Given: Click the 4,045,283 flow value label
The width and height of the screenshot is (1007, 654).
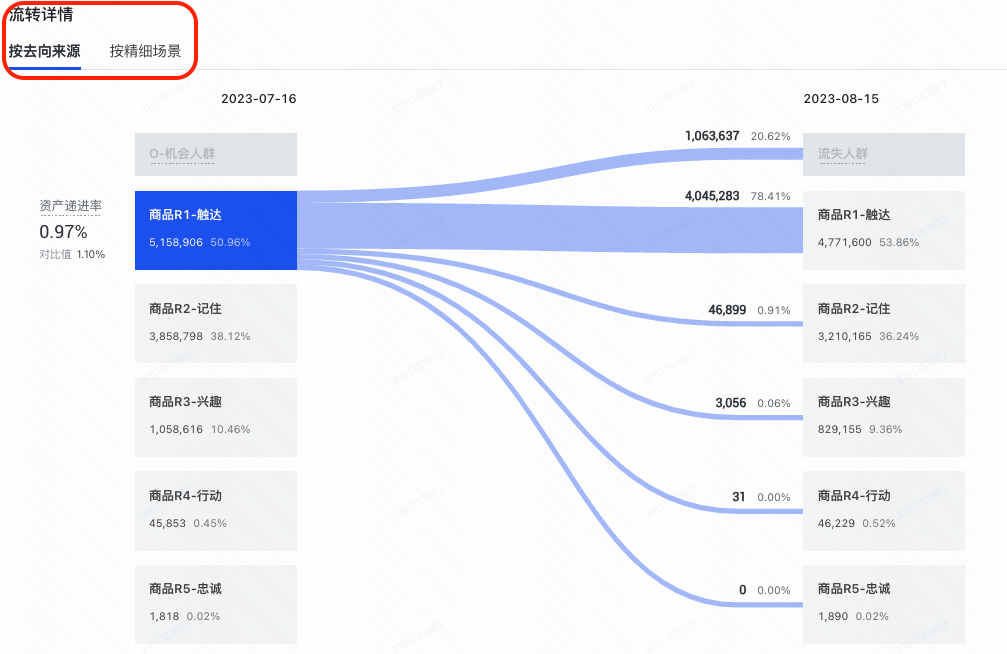Looking at the screenshot, I should [x=712, y=196].
